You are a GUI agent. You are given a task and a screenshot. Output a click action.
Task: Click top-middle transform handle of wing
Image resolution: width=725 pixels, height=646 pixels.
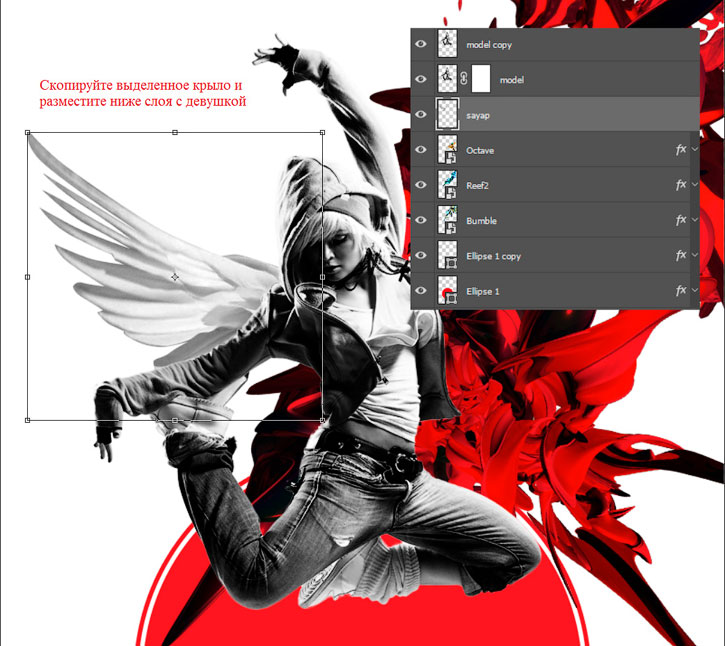pos(175,133)
